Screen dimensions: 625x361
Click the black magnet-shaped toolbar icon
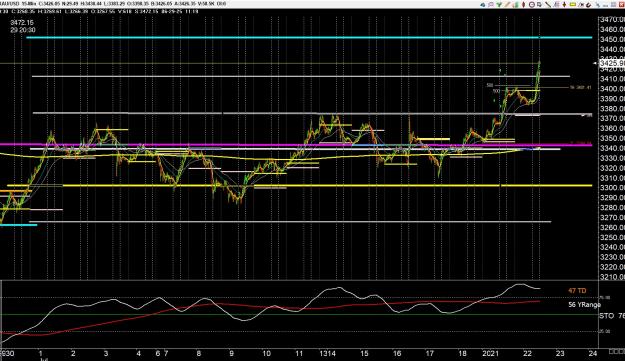[589, 5]
